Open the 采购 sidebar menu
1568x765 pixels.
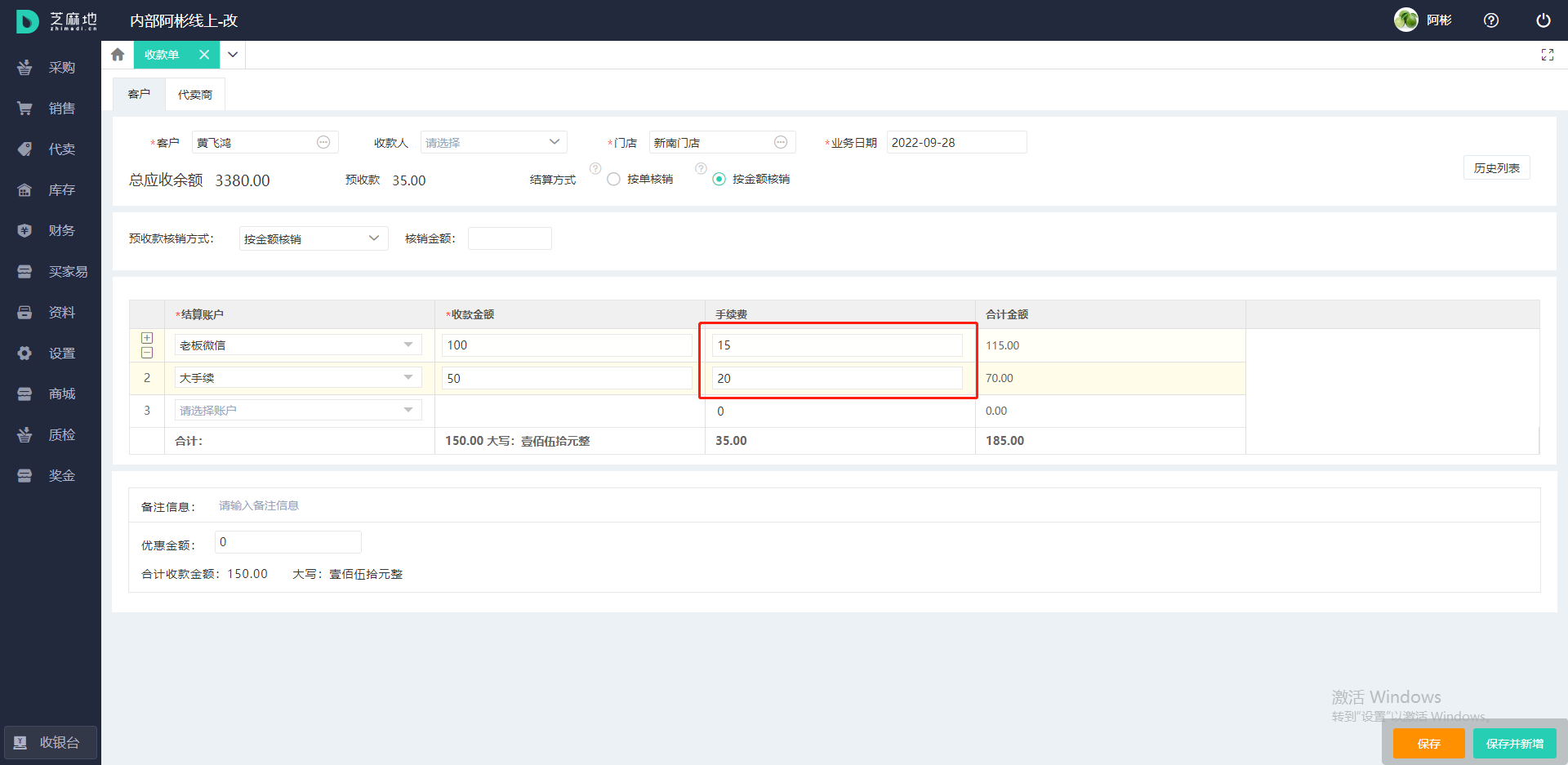tap(51, 67)
